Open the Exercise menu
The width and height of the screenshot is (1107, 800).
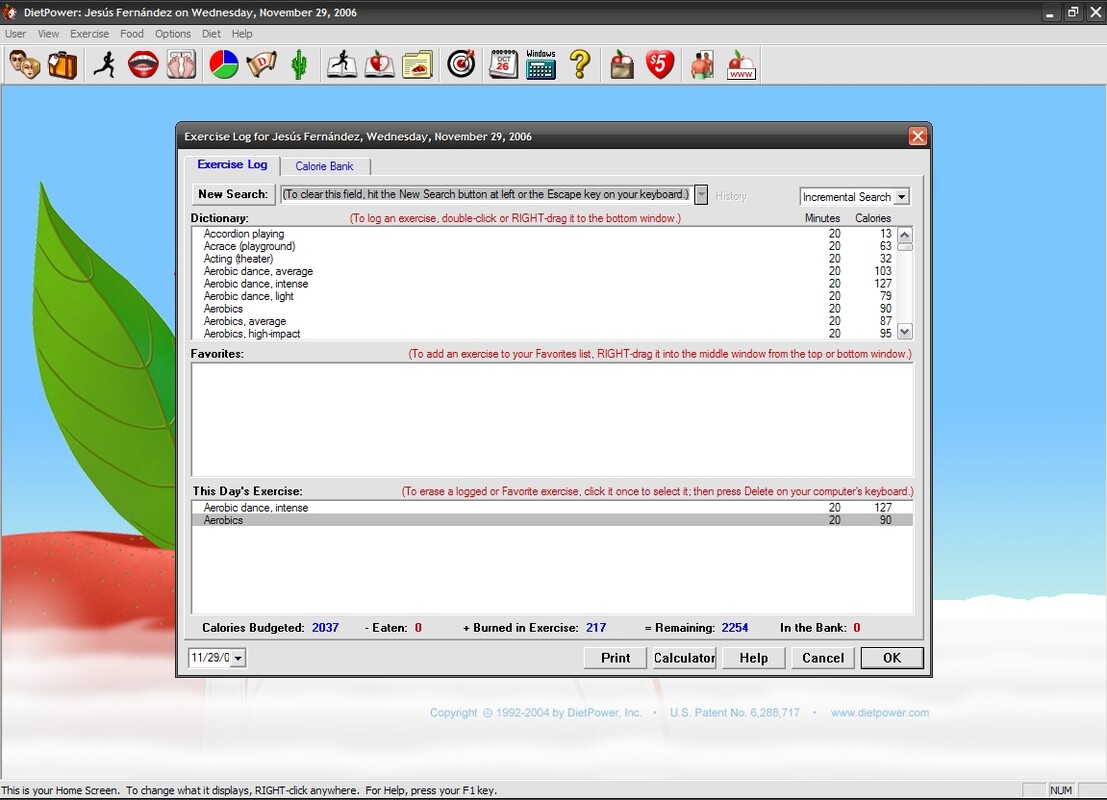(89, 34)
